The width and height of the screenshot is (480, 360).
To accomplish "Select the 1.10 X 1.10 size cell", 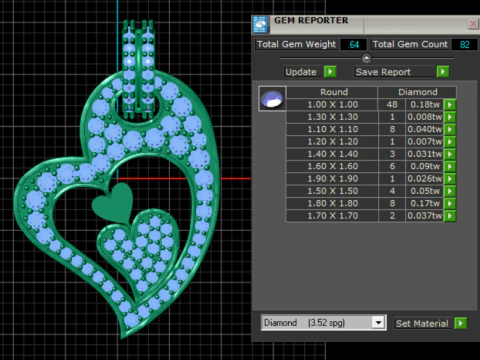I will 332,129.
